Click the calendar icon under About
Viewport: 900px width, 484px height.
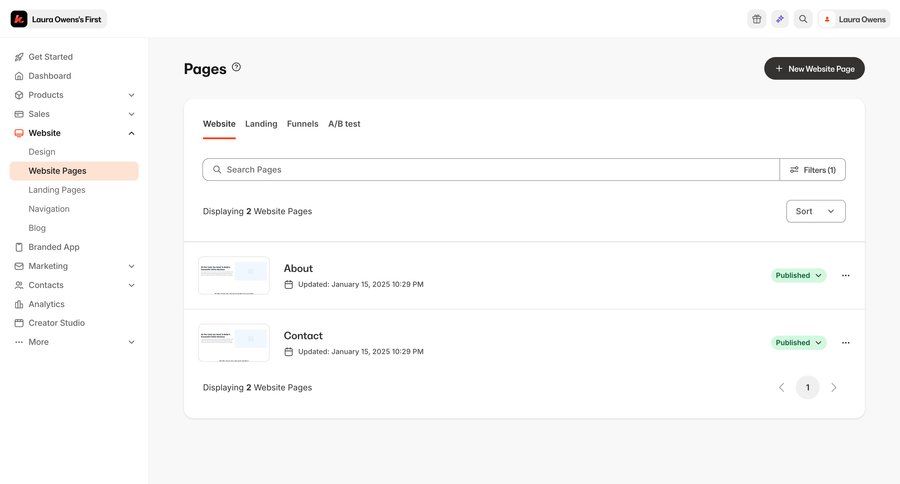coord(289,284)
